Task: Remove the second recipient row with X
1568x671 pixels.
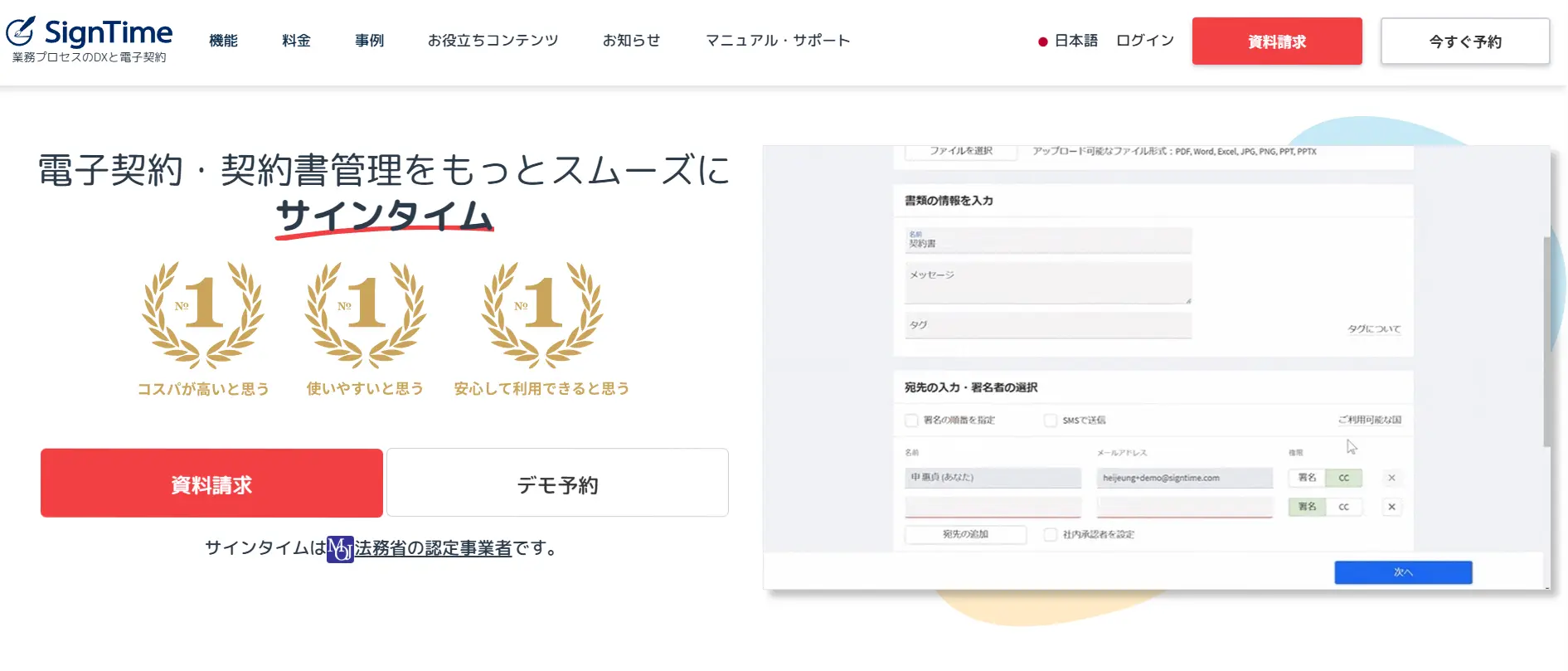Action: click(x=1391, y=507)
